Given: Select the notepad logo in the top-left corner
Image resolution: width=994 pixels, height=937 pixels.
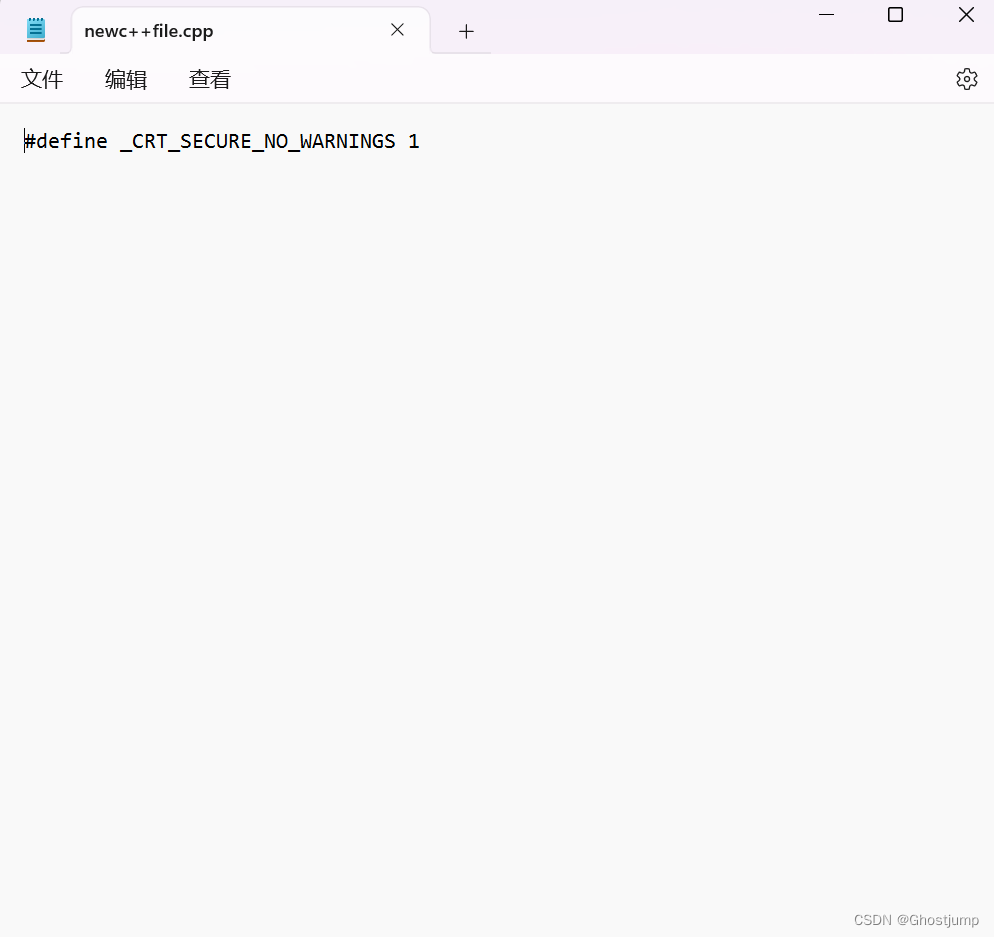Looking at the screenshot, I should 36,29.
